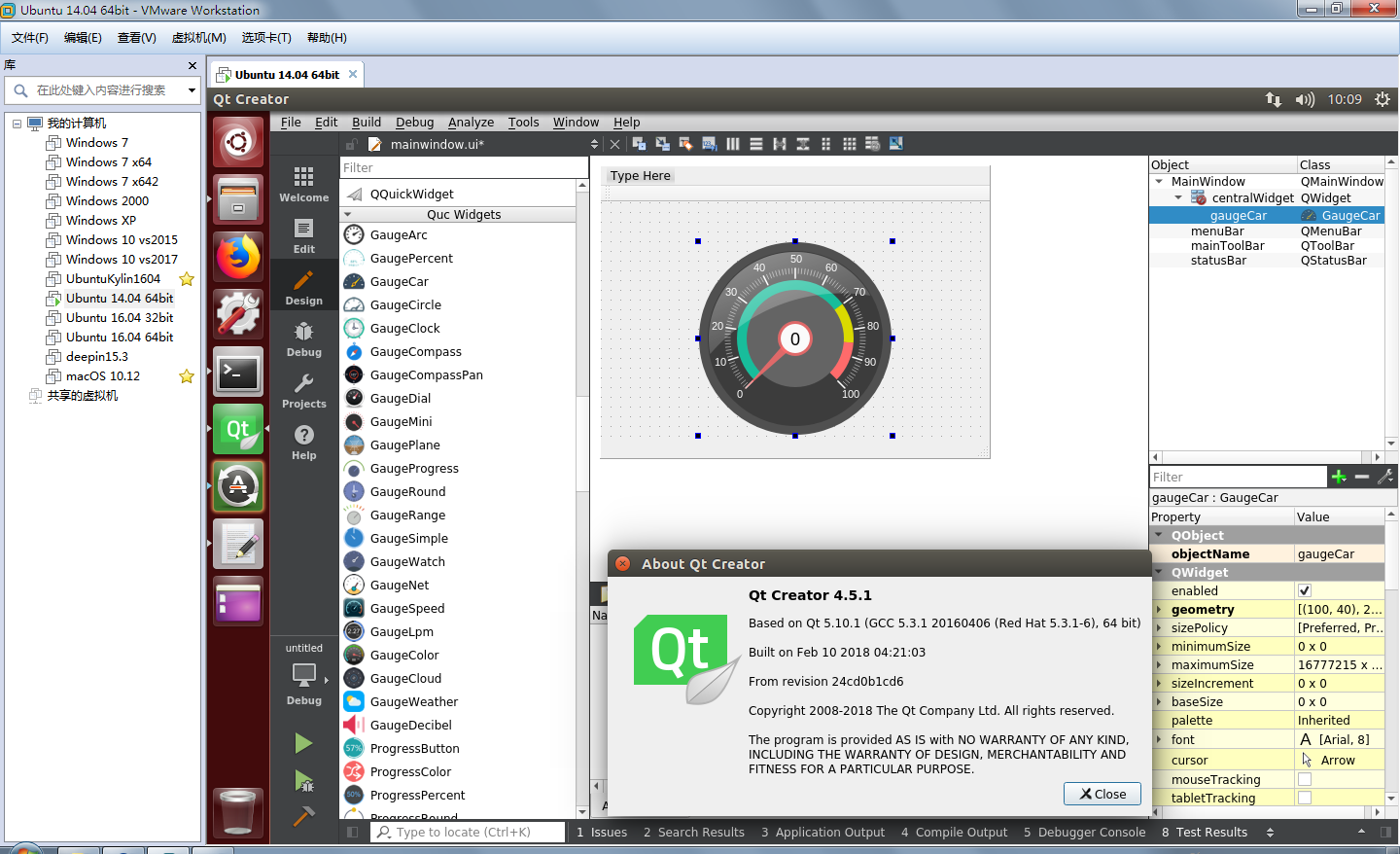This screenshot has height=854, width=1400.
Task: Close the mainwindow.ui document with the X
Action: coord(614,144)
